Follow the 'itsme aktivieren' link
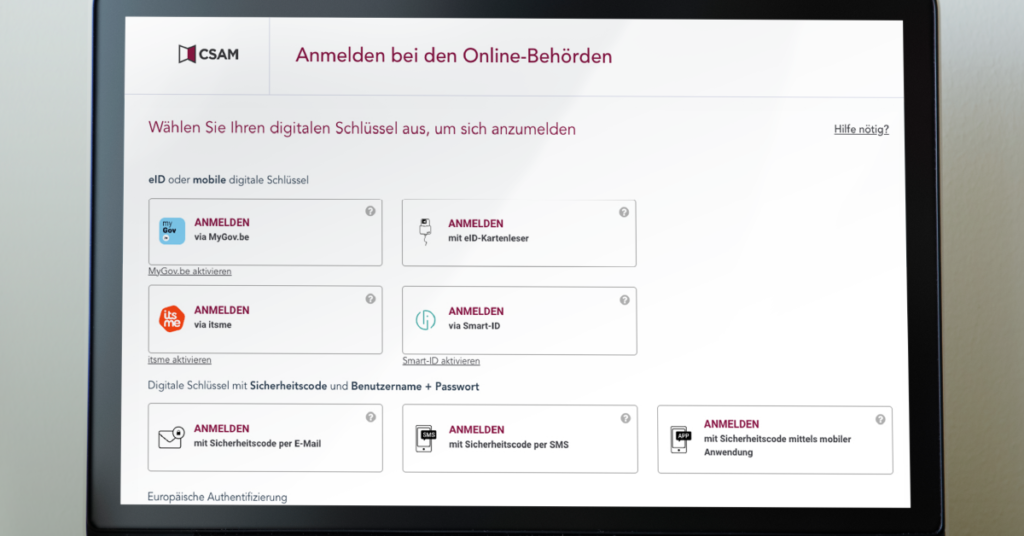Viewport: 1024px width, 536px height. coord(180,360)
